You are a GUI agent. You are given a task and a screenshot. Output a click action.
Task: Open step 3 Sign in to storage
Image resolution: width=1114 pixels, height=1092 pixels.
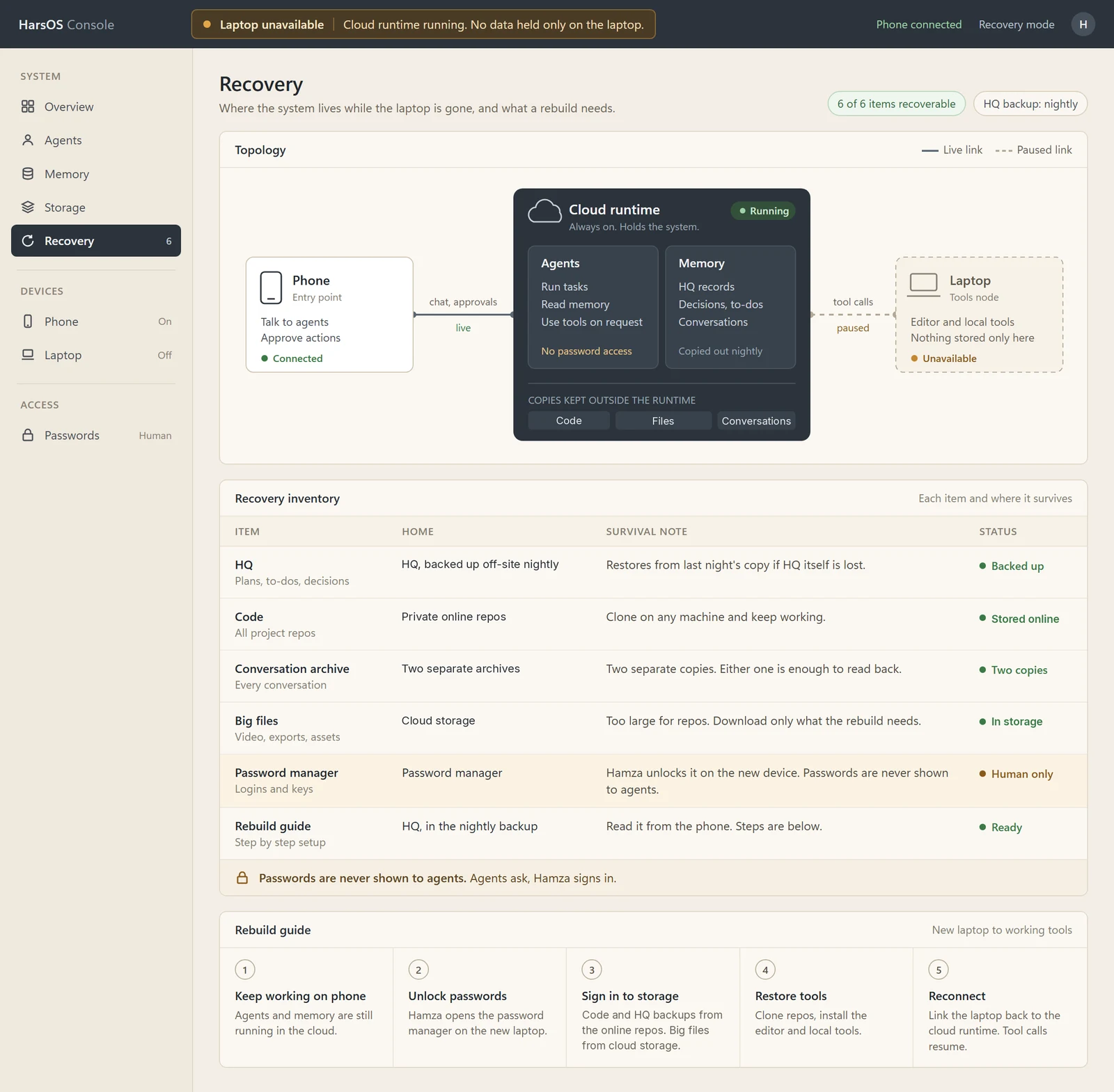(653, 1007)
